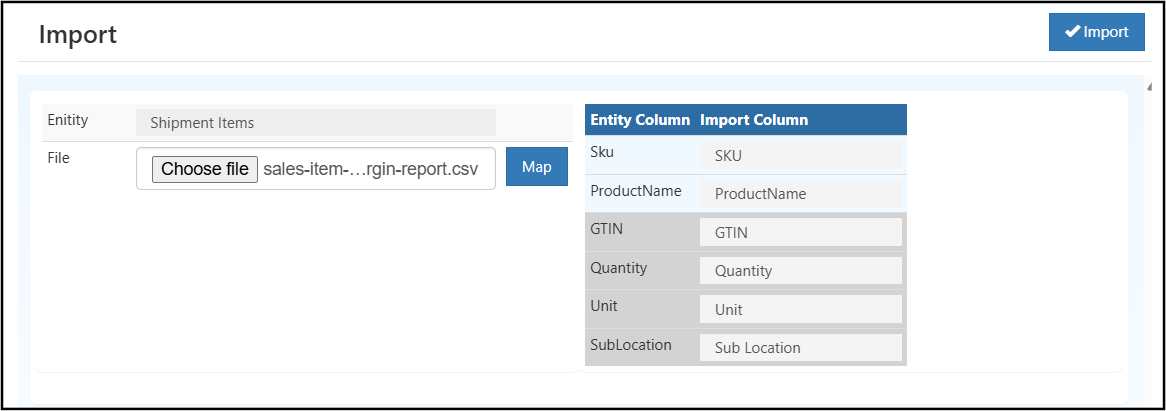
Task: Select the Shipment Items entity field
Action: coord(315,123)
